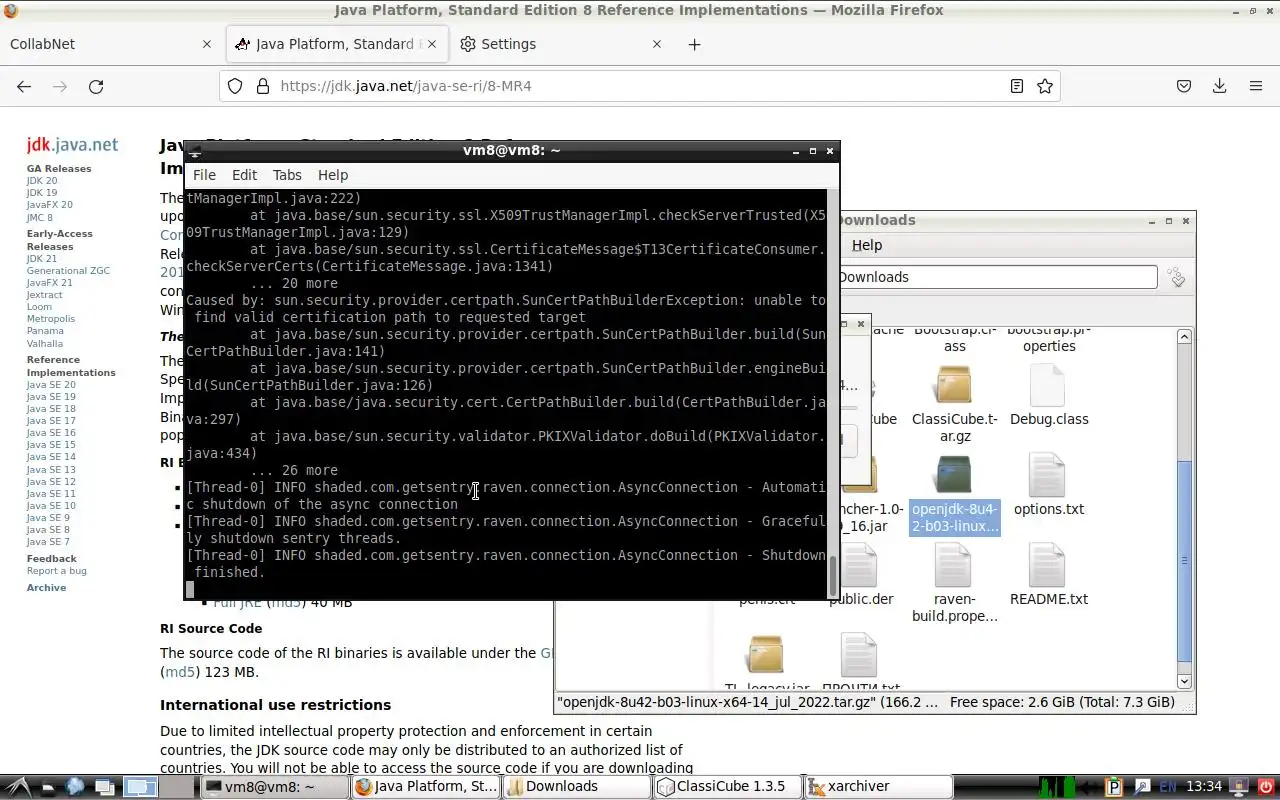The image size is (1280, 800).
Task: Open Tabs menu in terminal
Action: [287, 175]
